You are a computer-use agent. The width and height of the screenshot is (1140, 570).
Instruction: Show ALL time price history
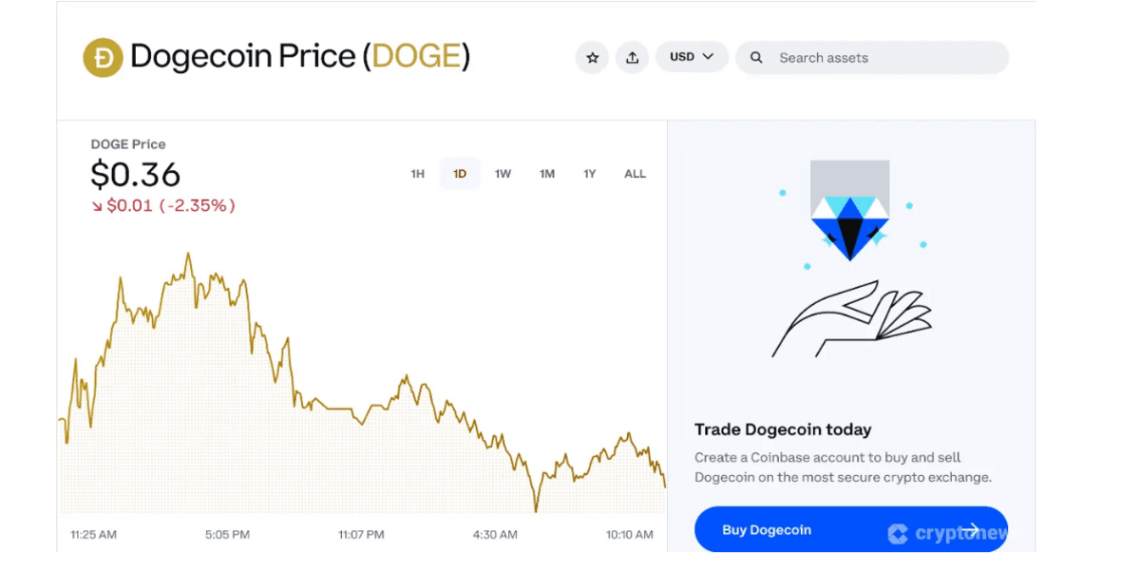pyautogui.click(x=635, y=174)
